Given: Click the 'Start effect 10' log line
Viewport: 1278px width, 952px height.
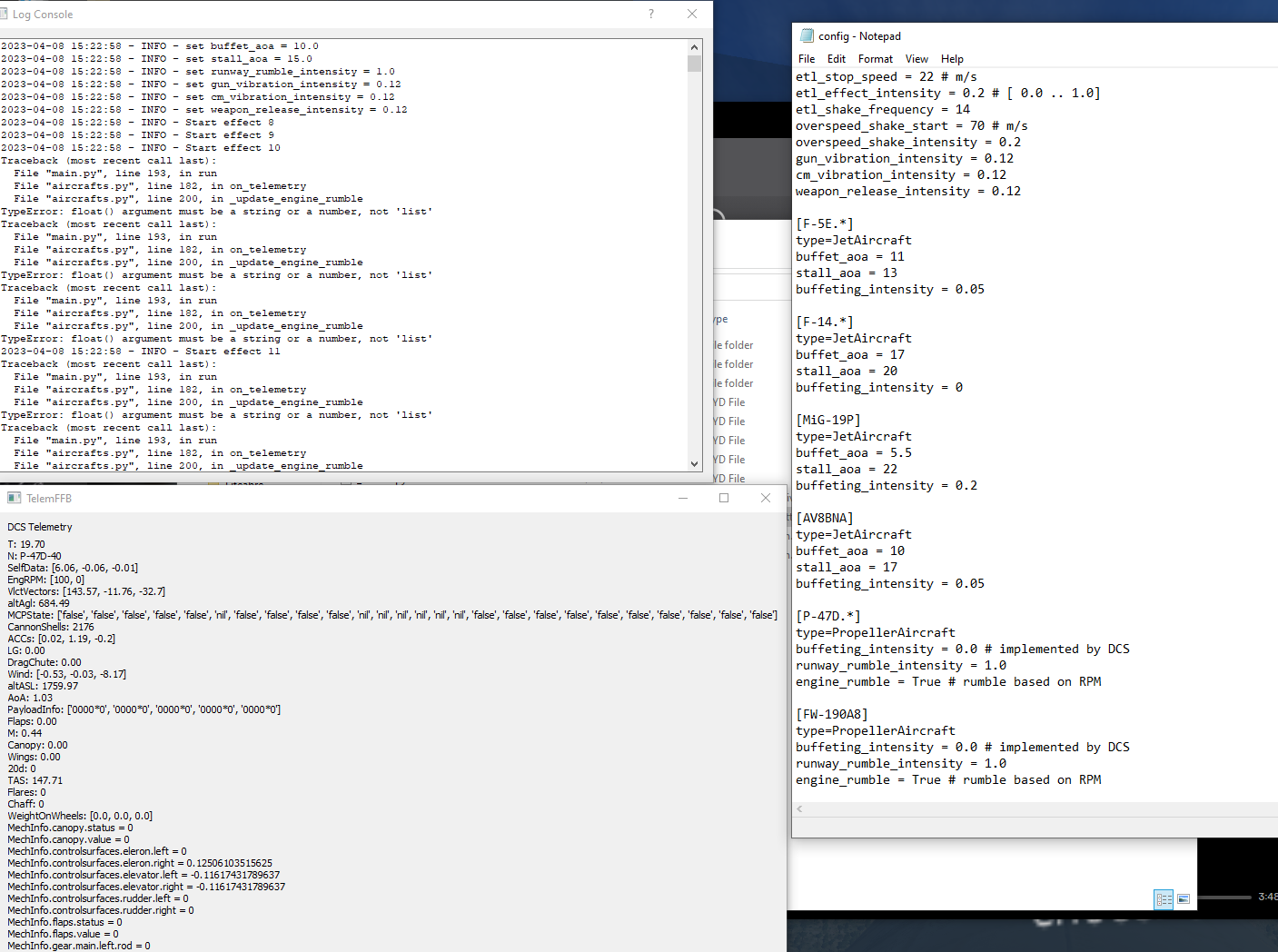Looking at the screenshot, I should 141,148.
